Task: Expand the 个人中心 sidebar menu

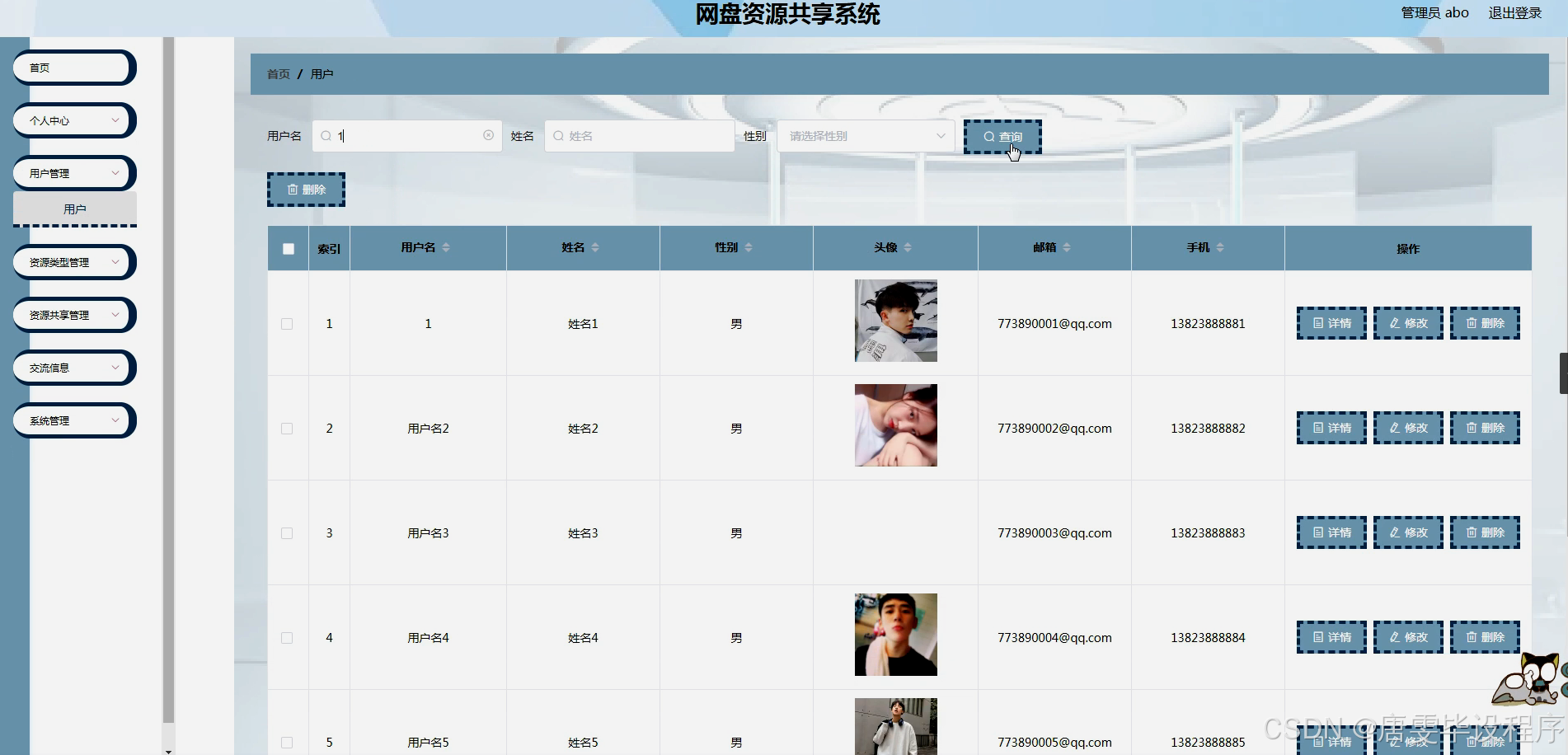Action: 74,120
